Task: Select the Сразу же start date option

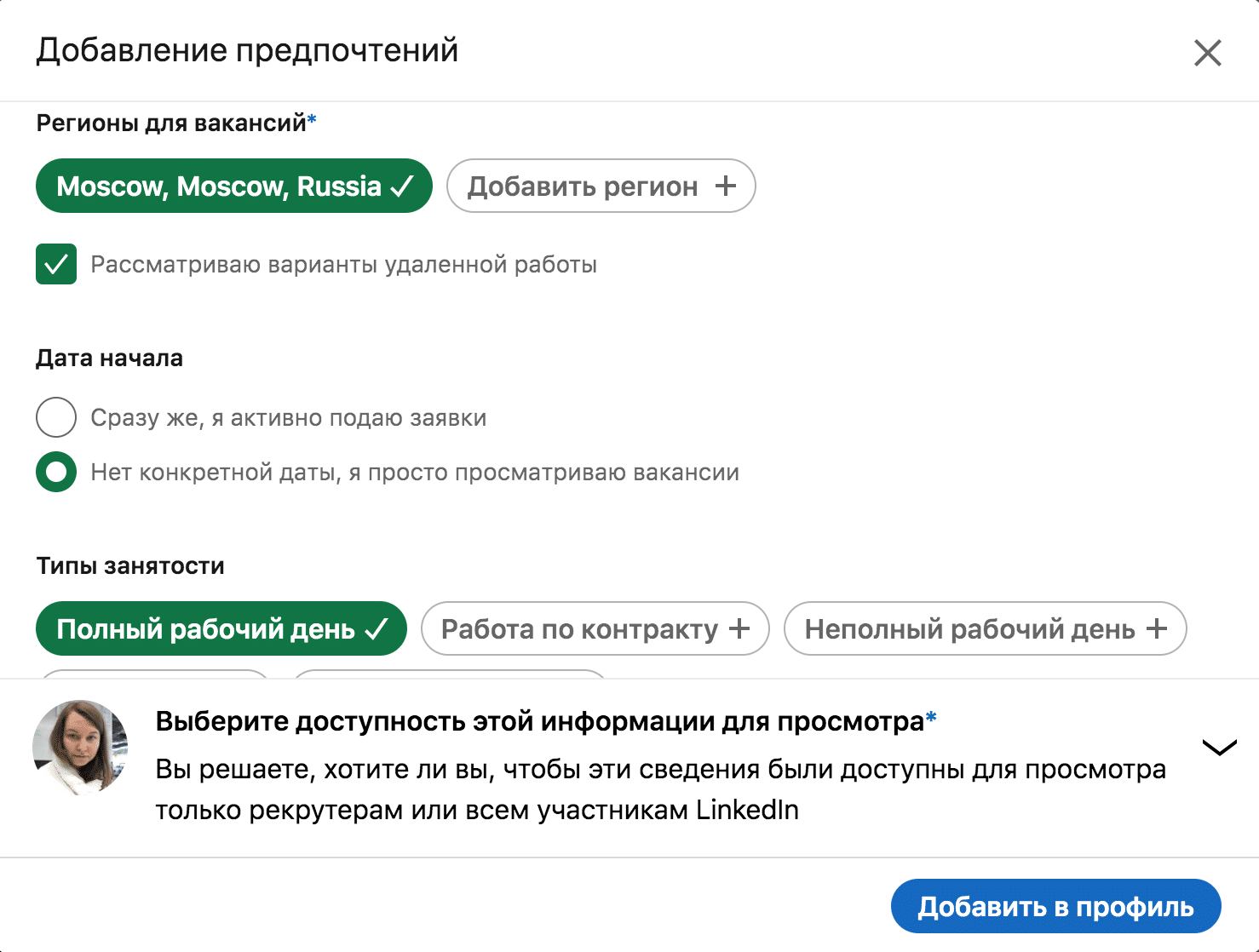Action: click(56, 418)
